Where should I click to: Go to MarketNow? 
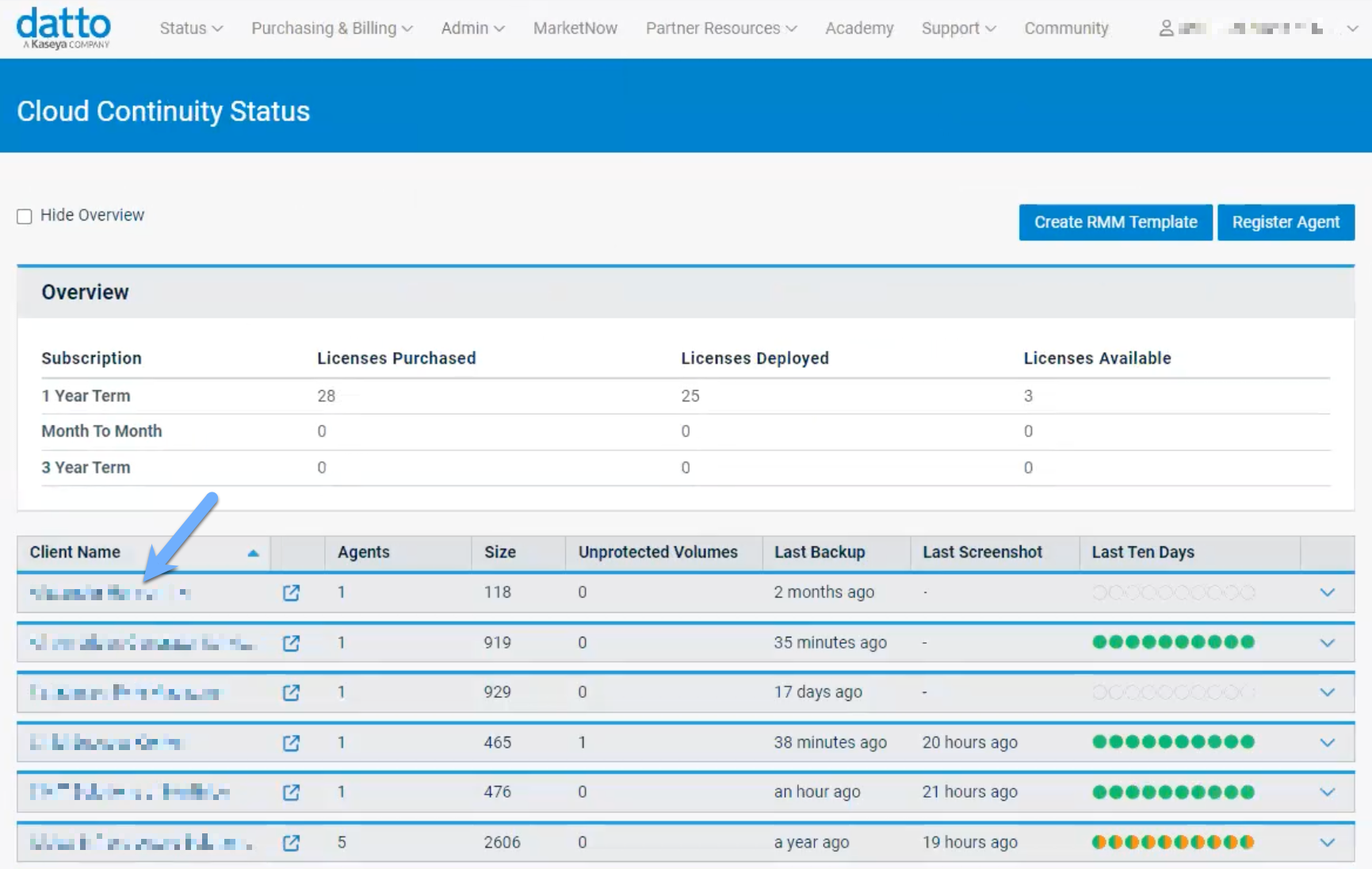click(x=575, y=29)
